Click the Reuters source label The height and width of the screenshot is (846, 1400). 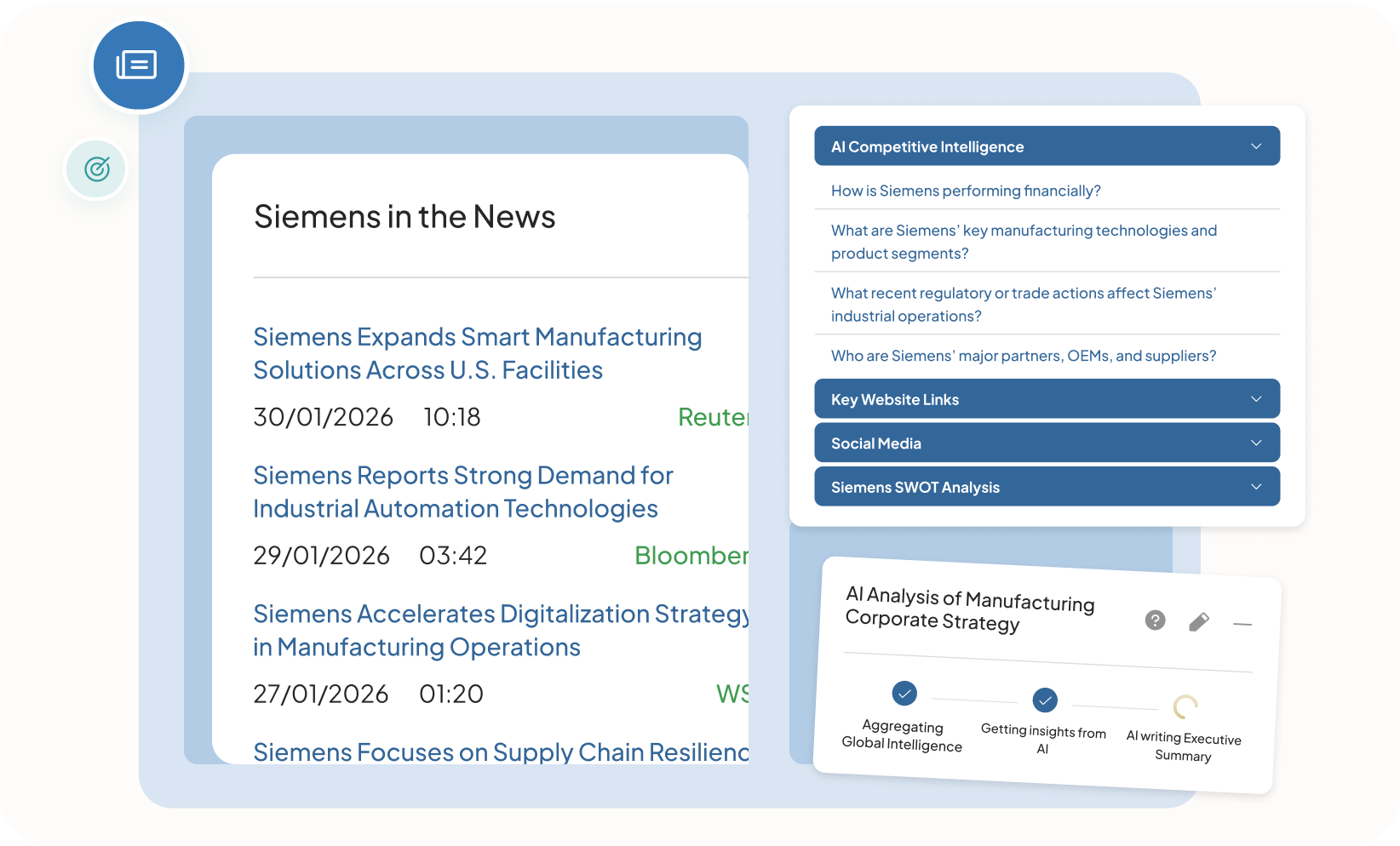point(713,417)
